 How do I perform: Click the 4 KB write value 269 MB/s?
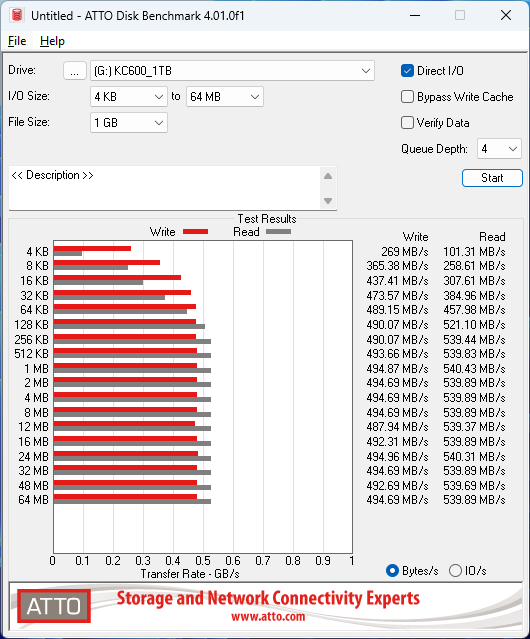coord(405,252)
